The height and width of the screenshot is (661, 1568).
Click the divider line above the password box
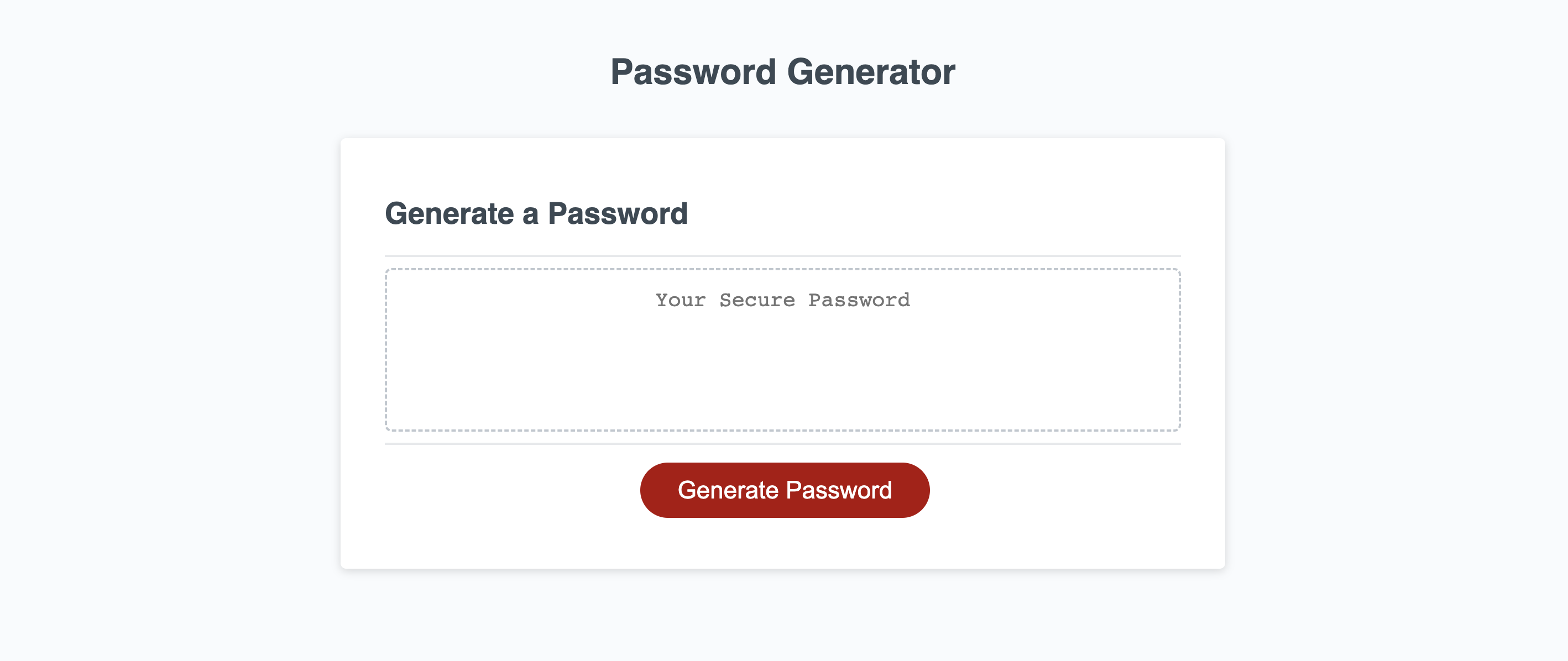782,256
